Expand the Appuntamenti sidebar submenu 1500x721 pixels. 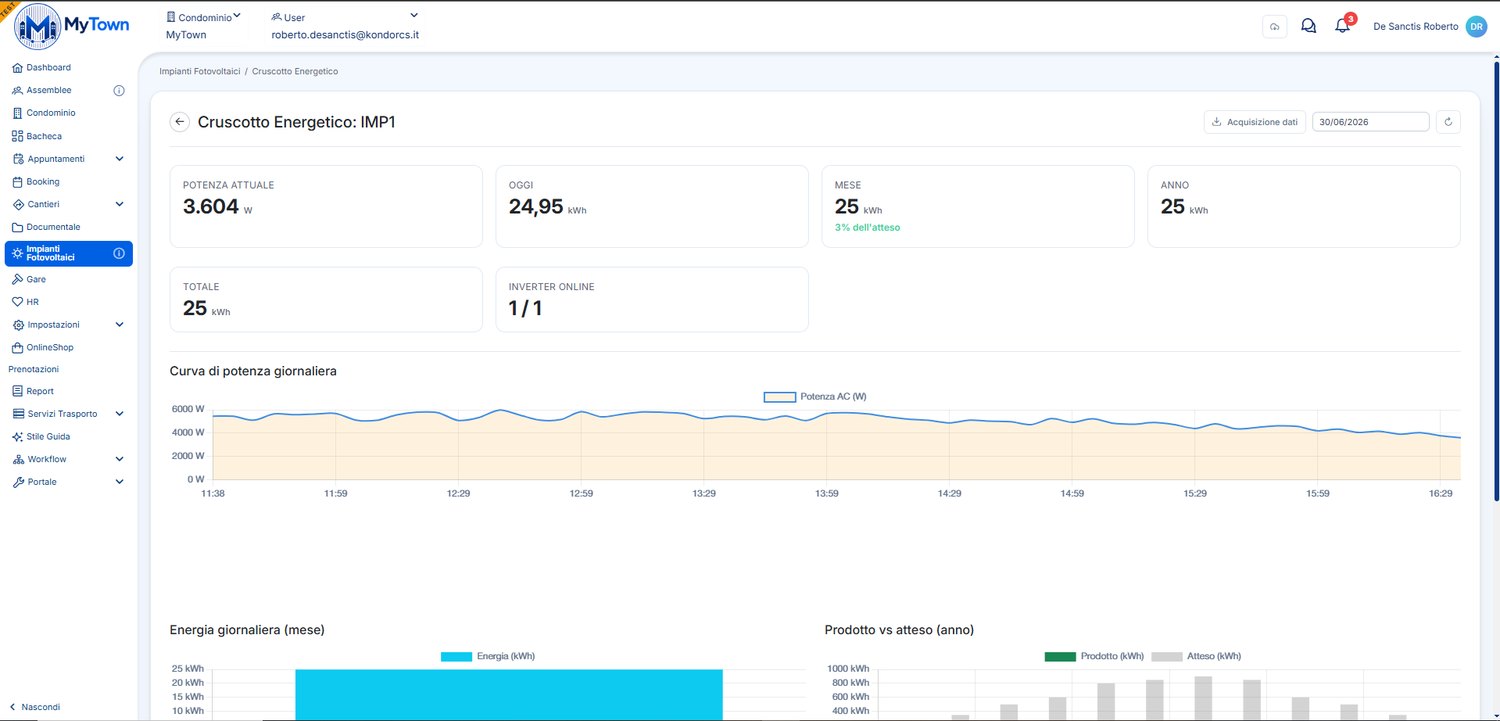(119, 159)
